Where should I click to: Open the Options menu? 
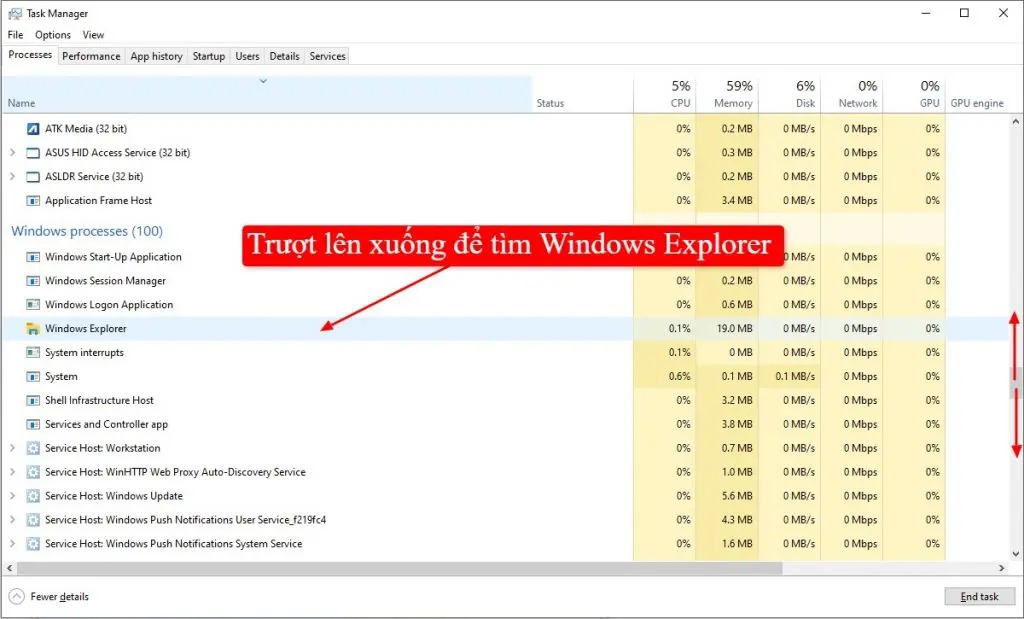(53, 35)
